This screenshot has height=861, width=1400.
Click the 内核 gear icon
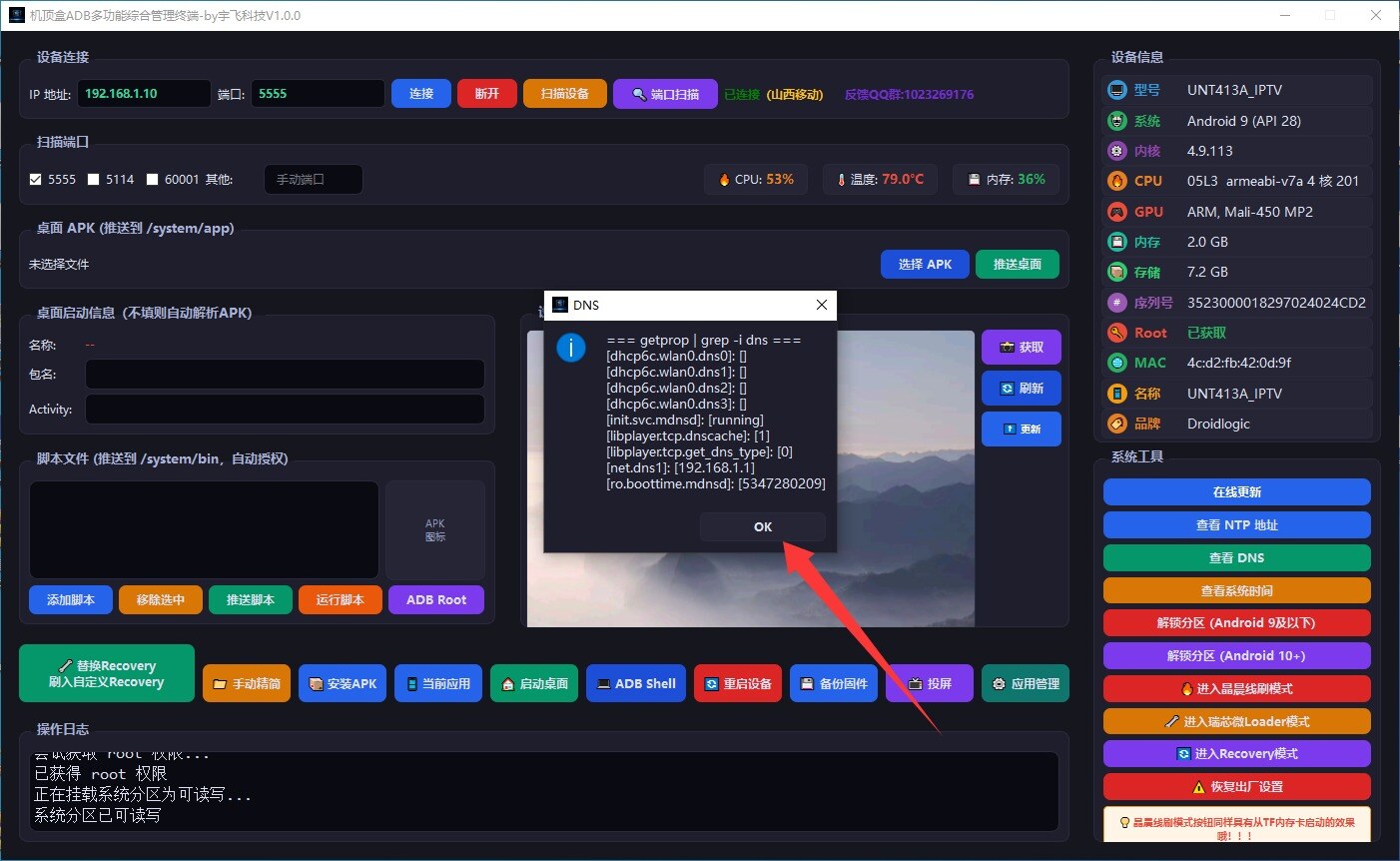[x=1117, y=151]
